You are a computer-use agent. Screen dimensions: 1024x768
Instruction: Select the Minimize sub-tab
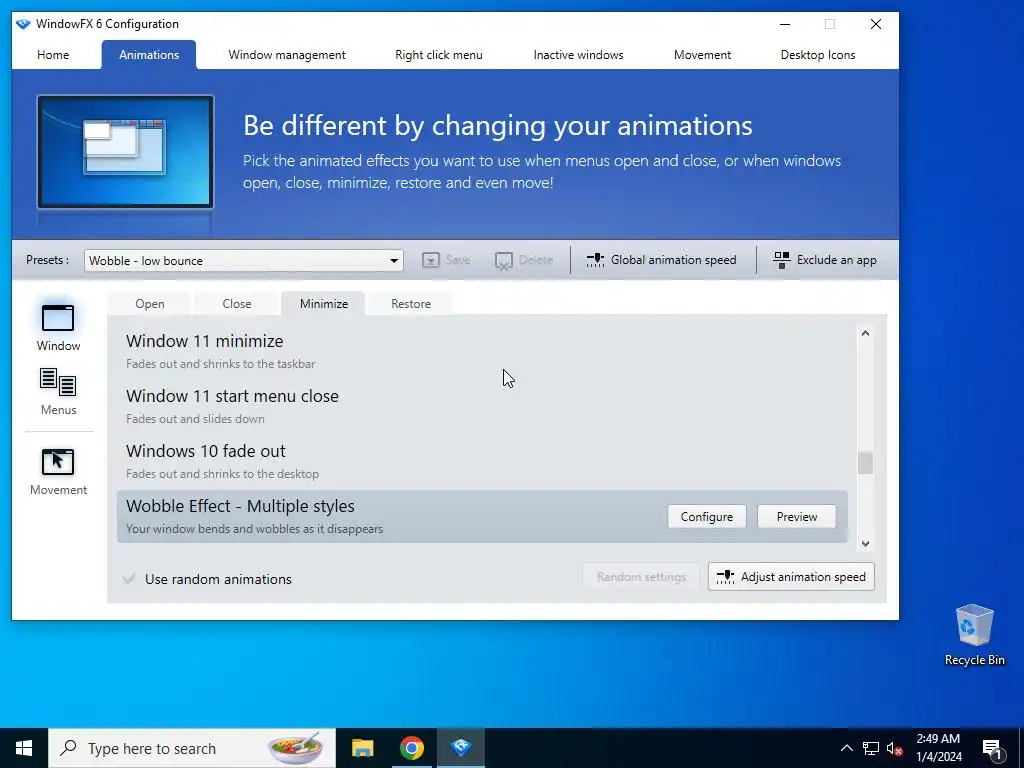click(323, 304)
